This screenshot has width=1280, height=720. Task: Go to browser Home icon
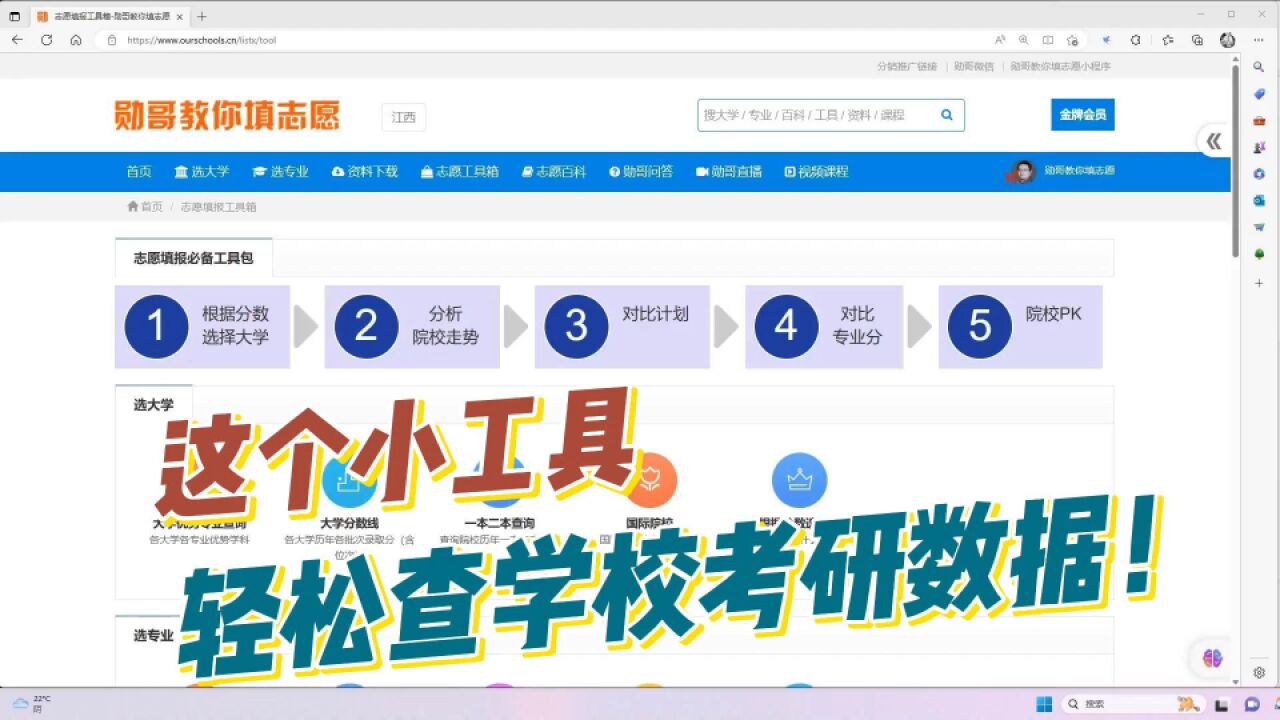pos(76,40)
